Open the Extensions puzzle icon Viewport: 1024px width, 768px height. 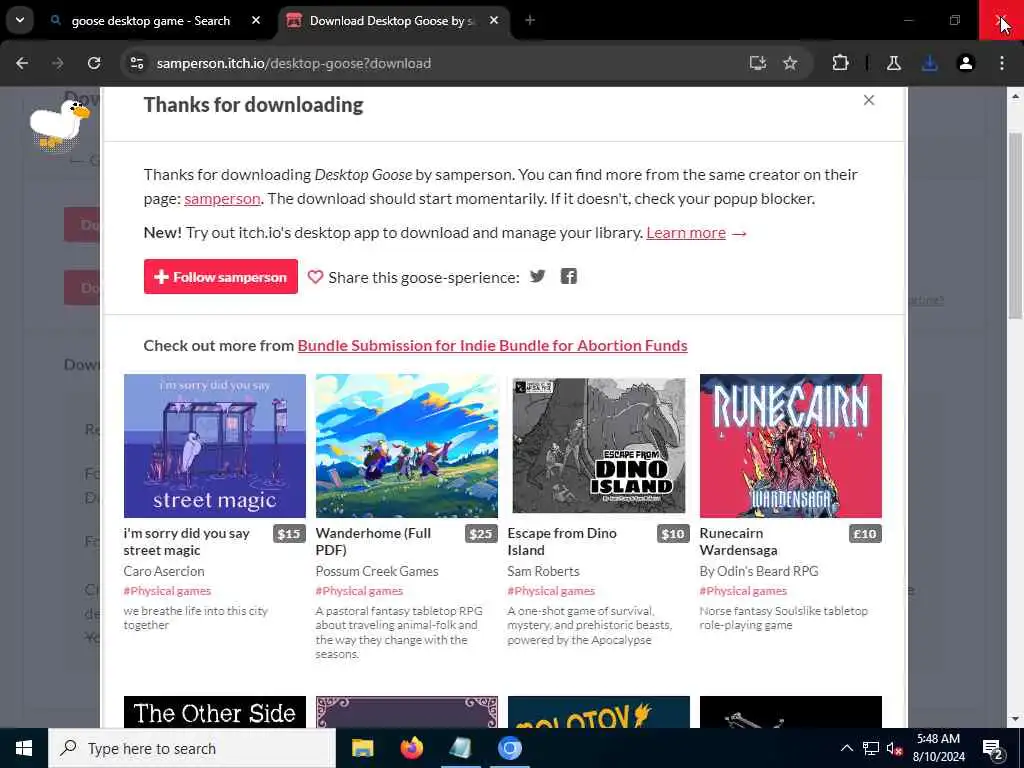click(840, 63)
